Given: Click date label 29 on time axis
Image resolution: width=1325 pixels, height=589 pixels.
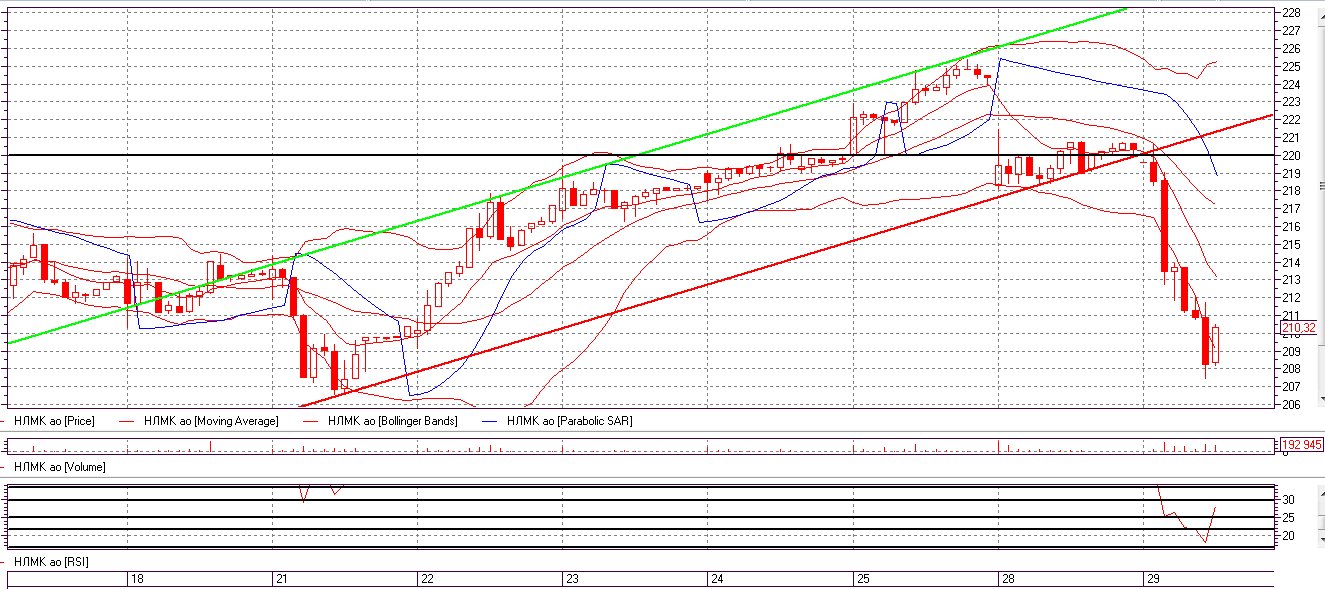Looking at the screenshot, I should (1153, 579).
